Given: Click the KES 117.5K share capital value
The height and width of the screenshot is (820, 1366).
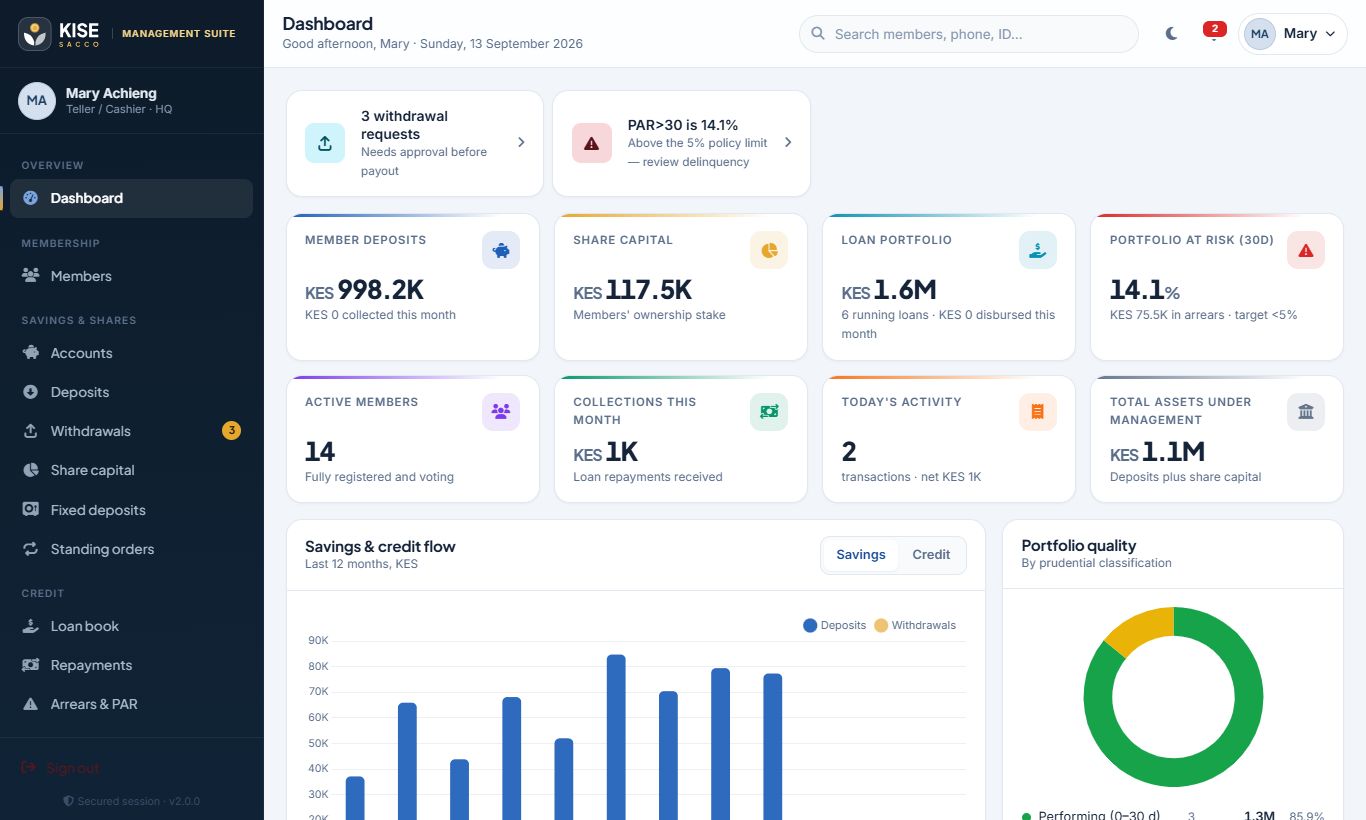Looking at the screenshot, I should click(633, 290).
